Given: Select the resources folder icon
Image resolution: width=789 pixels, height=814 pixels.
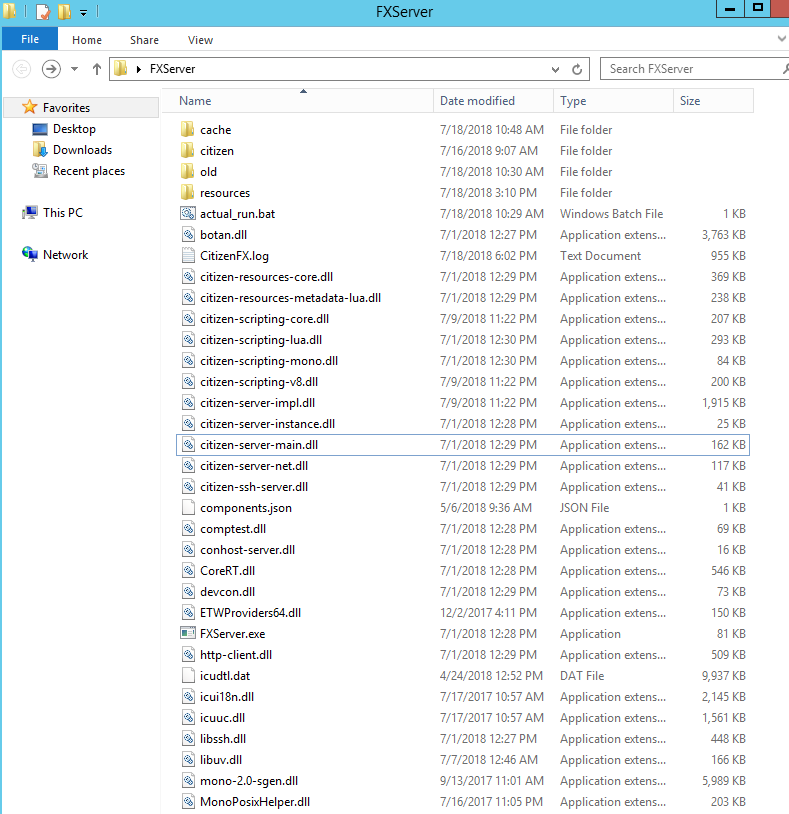Looking at the screenshot, I should [x=187, y=193].
